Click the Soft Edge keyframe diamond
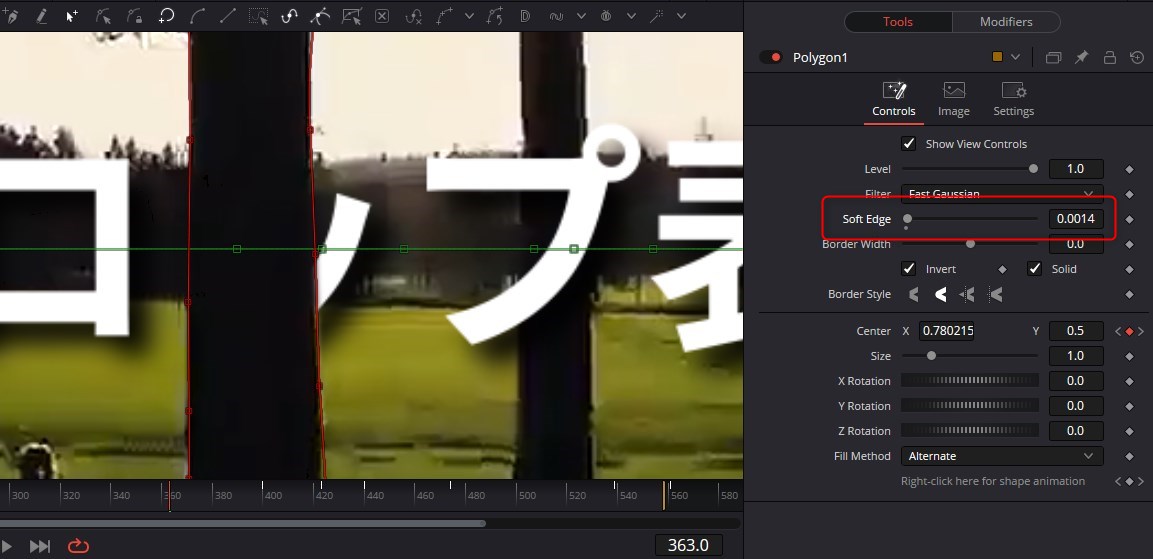This screenshot has height=559, width=1153. (1129, 219)
